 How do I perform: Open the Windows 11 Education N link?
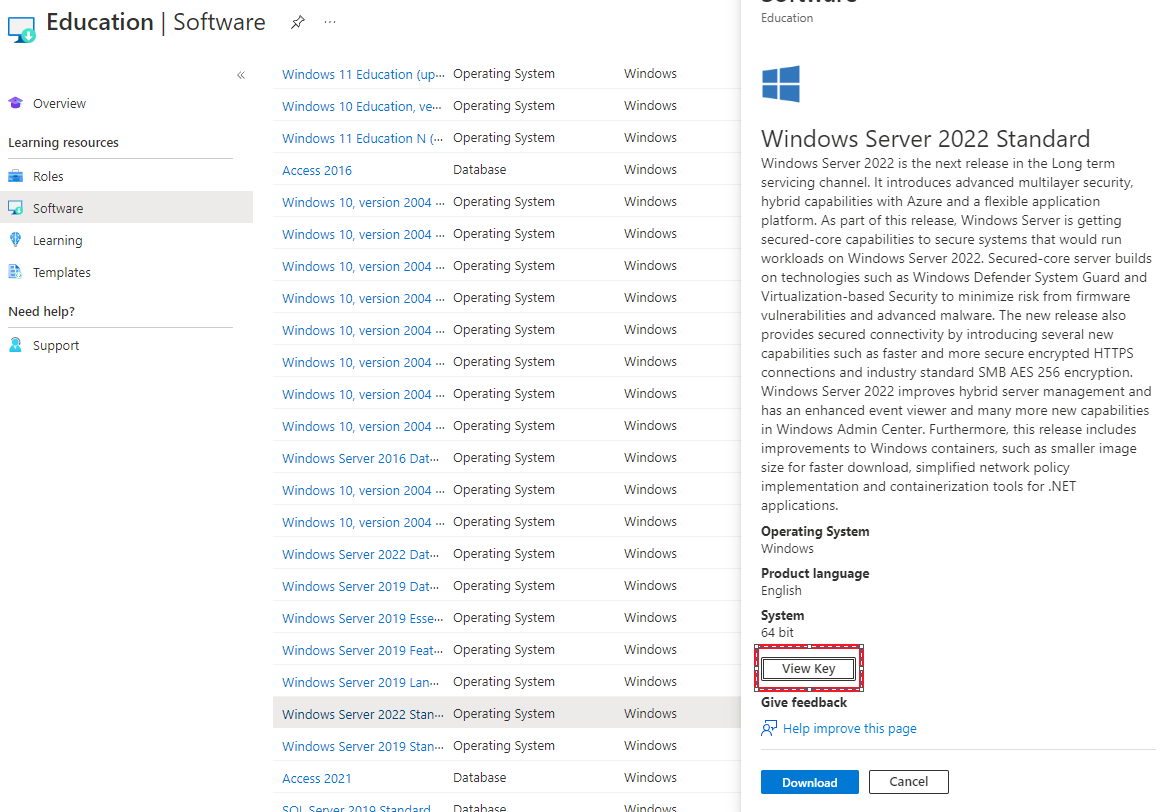362,138
